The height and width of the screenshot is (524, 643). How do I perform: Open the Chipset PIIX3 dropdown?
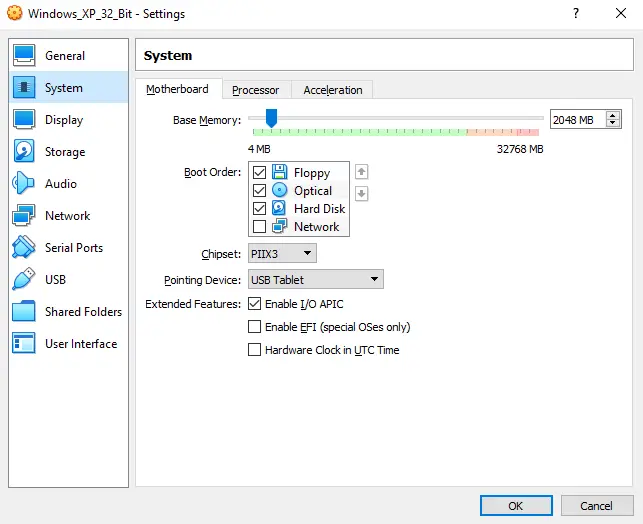coord(282,253)
